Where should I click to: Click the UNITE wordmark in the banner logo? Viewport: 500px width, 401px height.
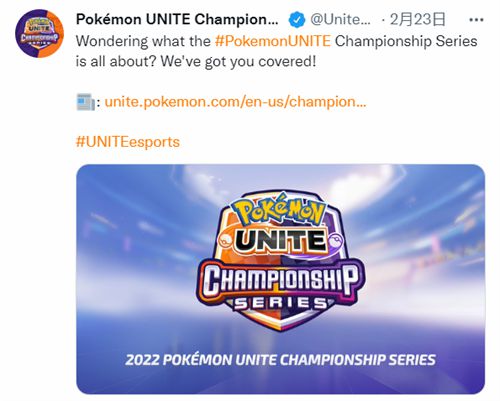click(x=281, y=240)
